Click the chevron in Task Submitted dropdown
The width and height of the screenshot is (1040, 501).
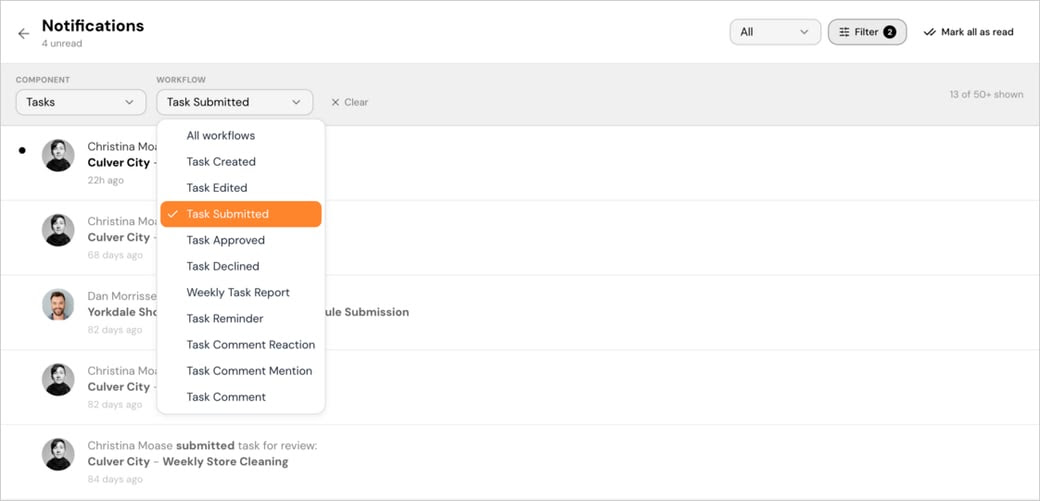(x=296, y=102)
